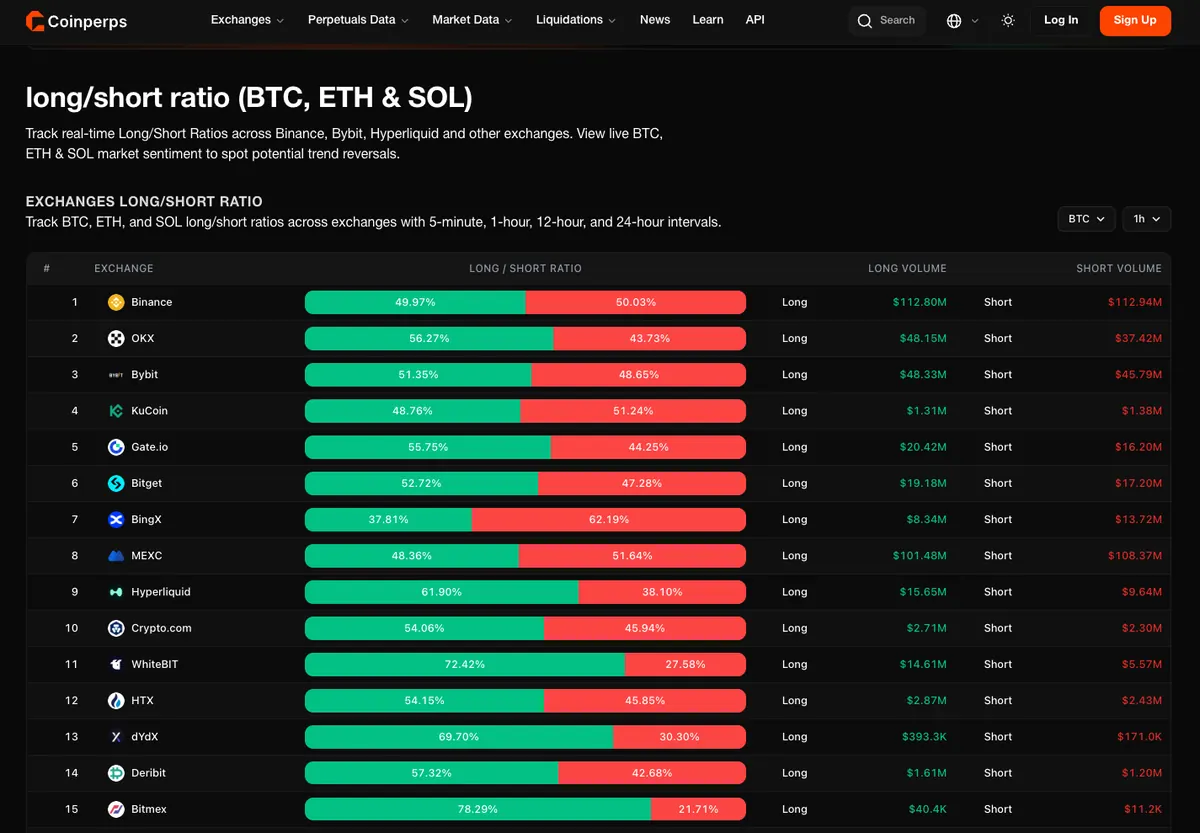The image size is (1200, 833).
Task: Open the 1h interval dropdown
Action: [1146, 218]
